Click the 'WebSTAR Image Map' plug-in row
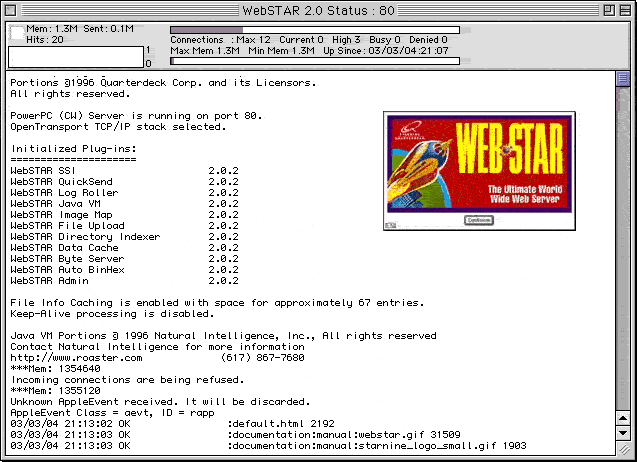637x462 pixels. [x=124, y=215]
